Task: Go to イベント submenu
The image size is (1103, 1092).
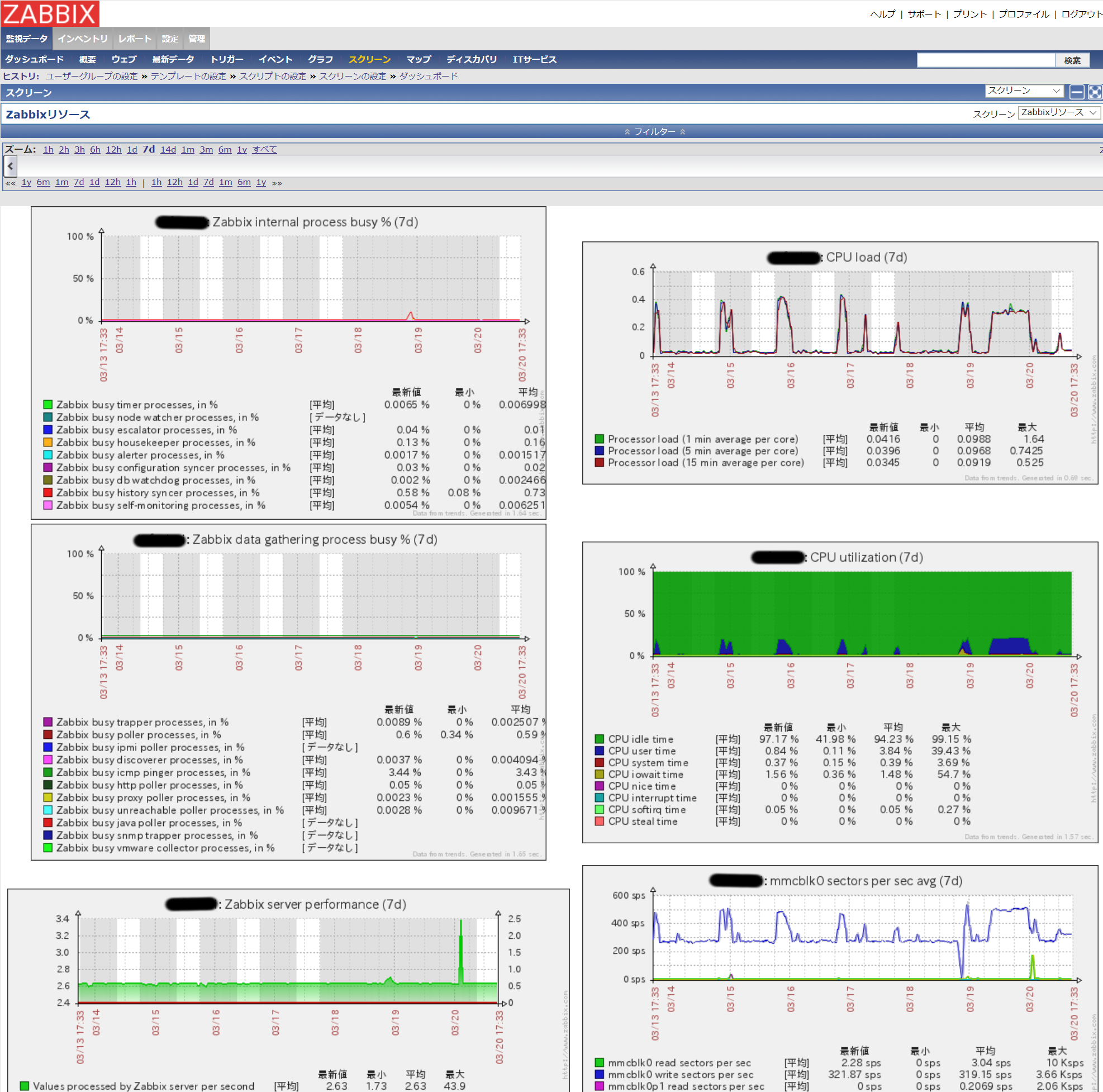Action: [275, 59]
